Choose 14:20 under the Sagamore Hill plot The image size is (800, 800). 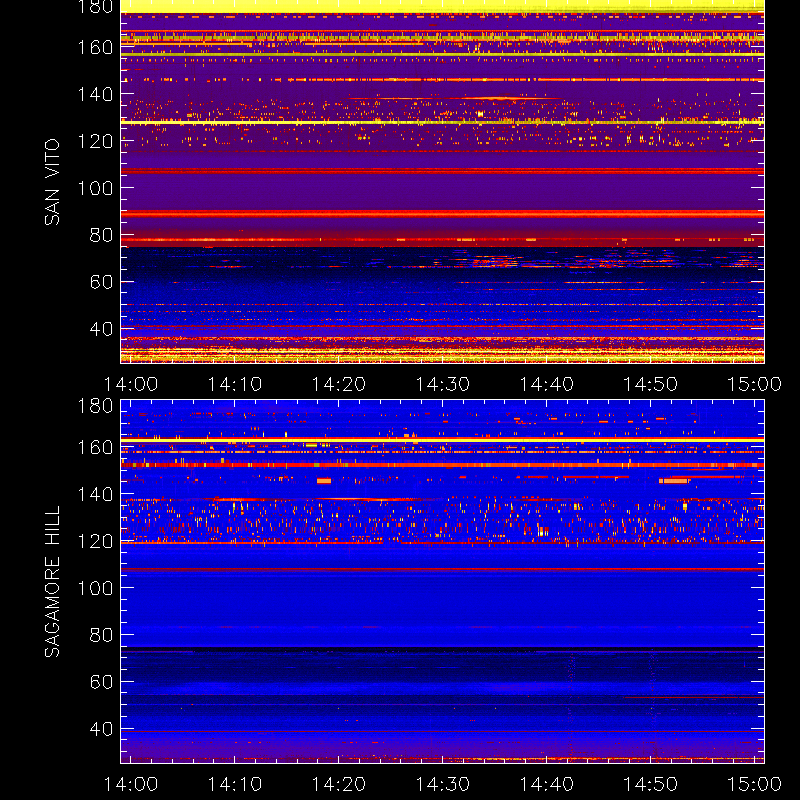(339, 784)
